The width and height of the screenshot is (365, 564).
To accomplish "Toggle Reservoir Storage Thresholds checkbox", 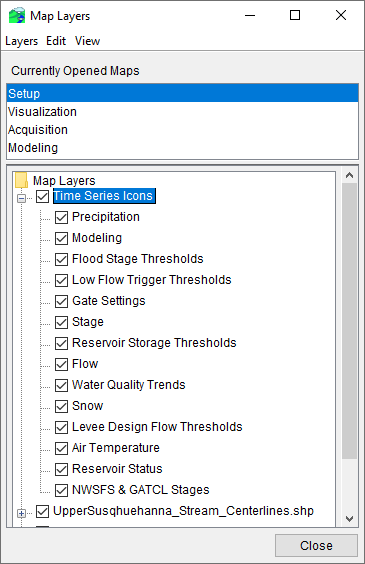I will point(61,343).
